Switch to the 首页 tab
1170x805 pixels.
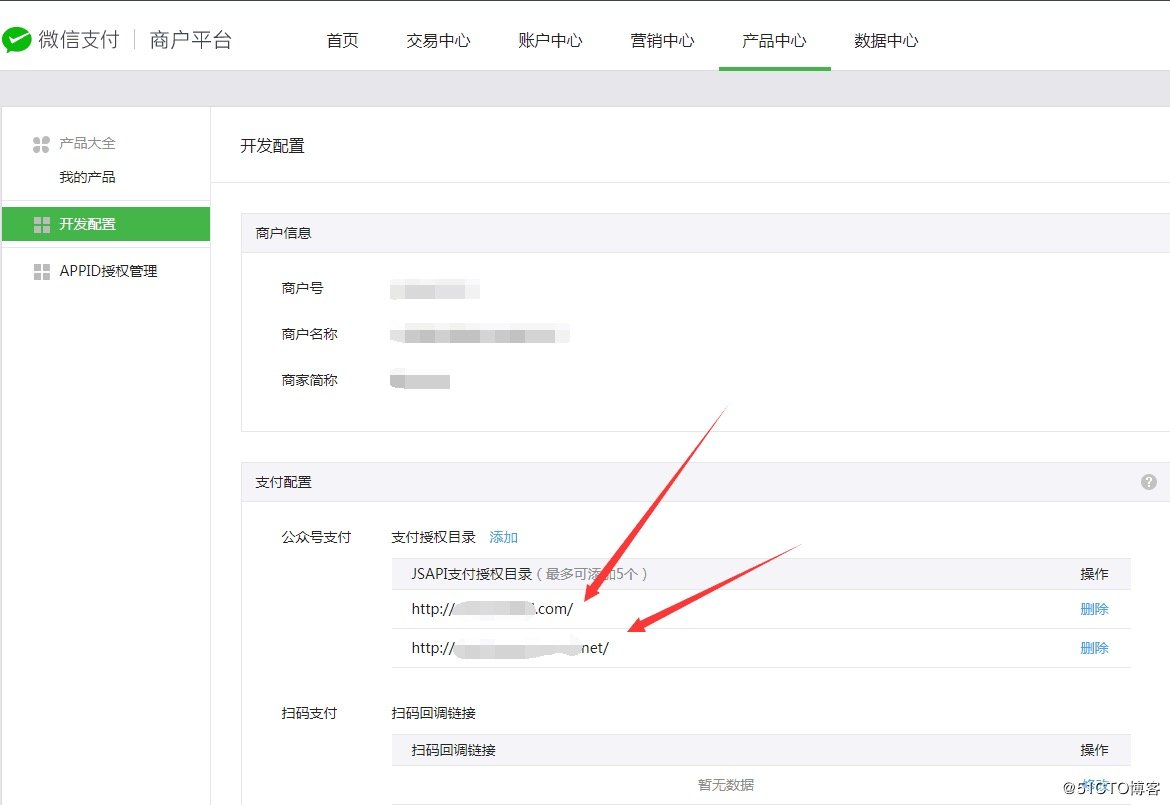pos(342,40)
